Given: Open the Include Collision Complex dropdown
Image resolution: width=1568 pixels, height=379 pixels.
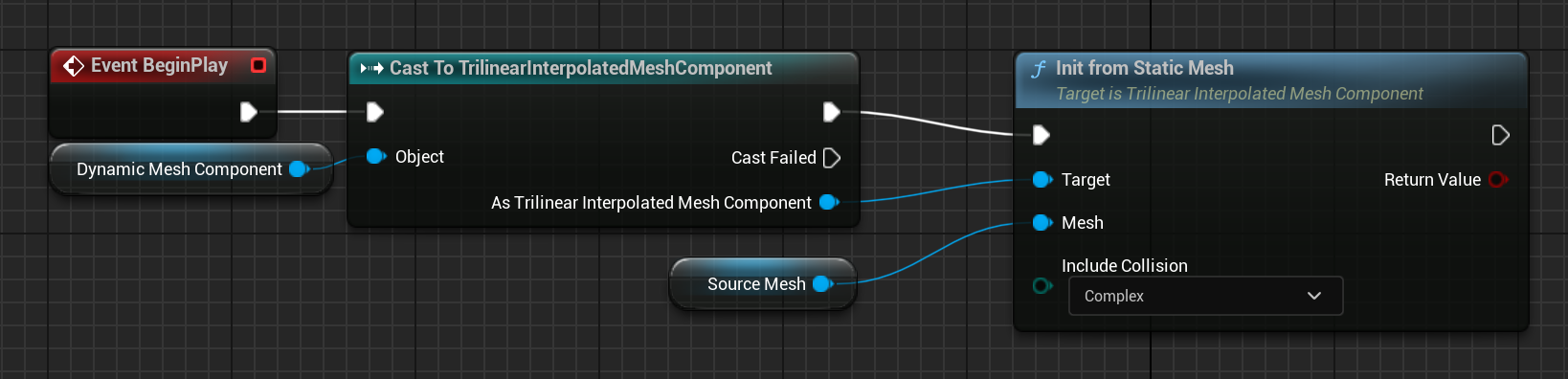Looking at the screenshot, I should tap(1206, 296).
